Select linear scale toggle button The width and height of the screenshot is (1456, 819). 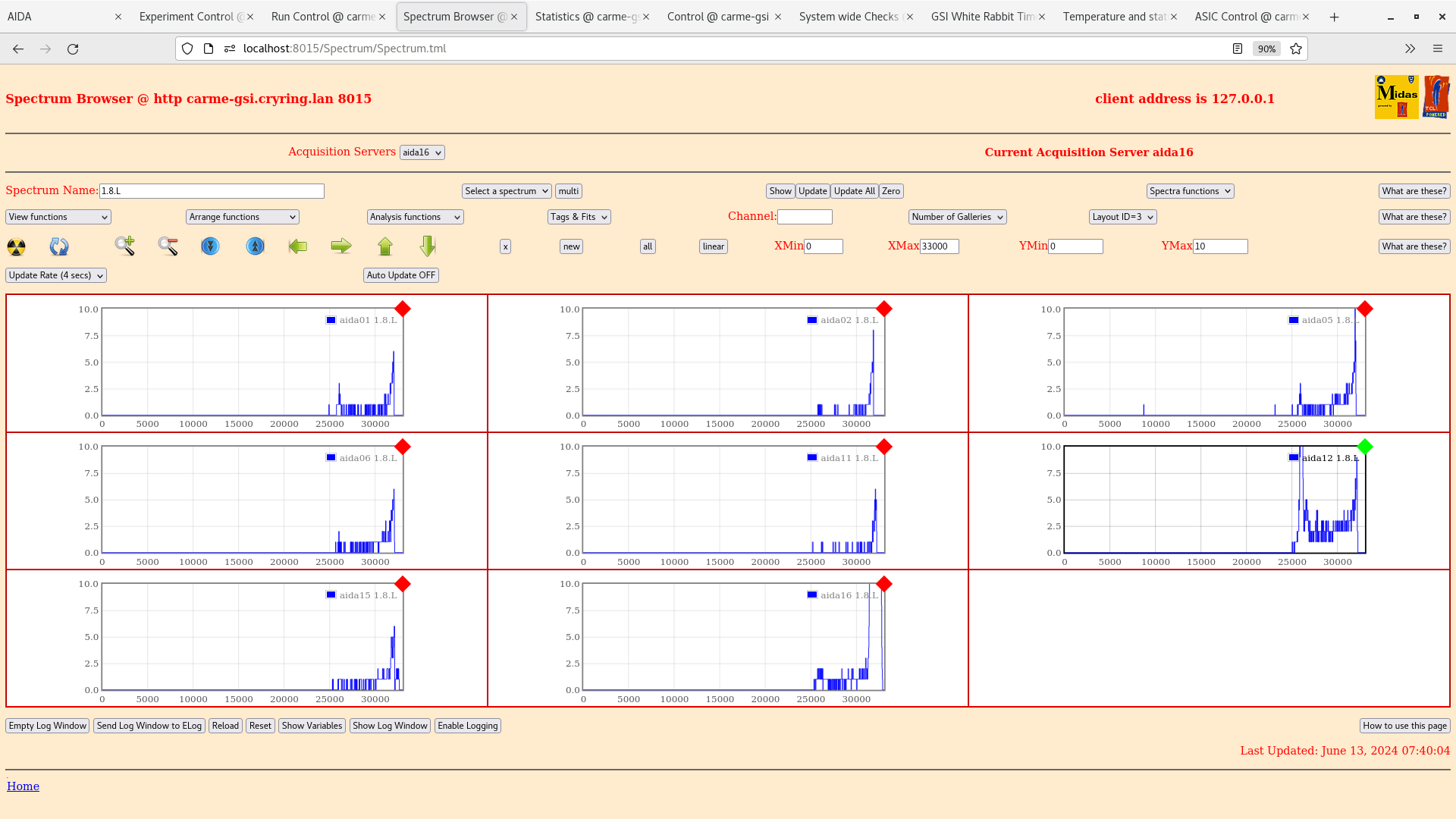pos(713,246)
